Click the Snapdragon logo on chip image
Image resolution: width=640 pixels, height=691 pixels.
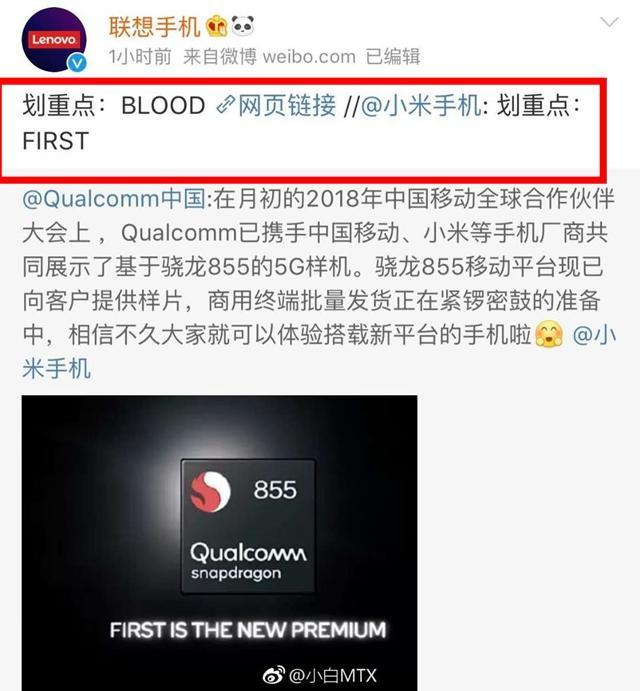click(x=210, y=491)
